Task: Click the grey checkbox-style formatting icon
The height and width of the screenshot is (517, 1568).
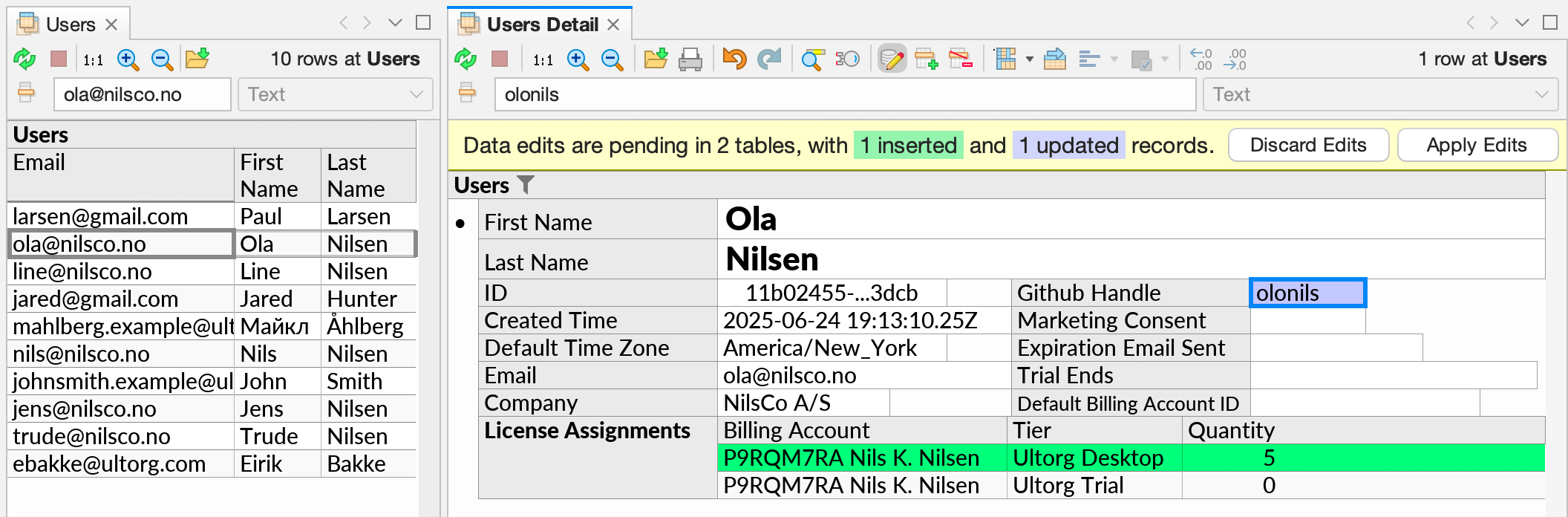Action: (1140, 59)
